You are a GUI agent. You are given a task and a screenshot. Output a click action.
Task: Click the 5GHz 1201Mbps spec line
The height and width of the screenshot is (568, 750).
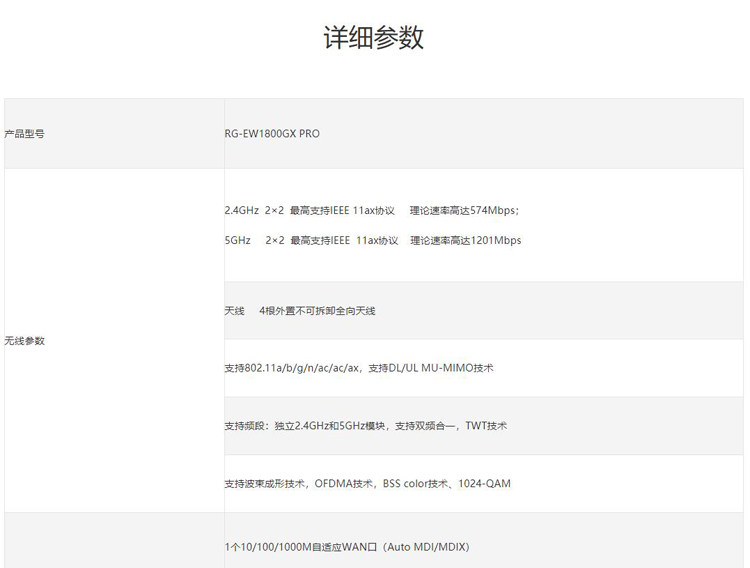(x=373, y=240)
